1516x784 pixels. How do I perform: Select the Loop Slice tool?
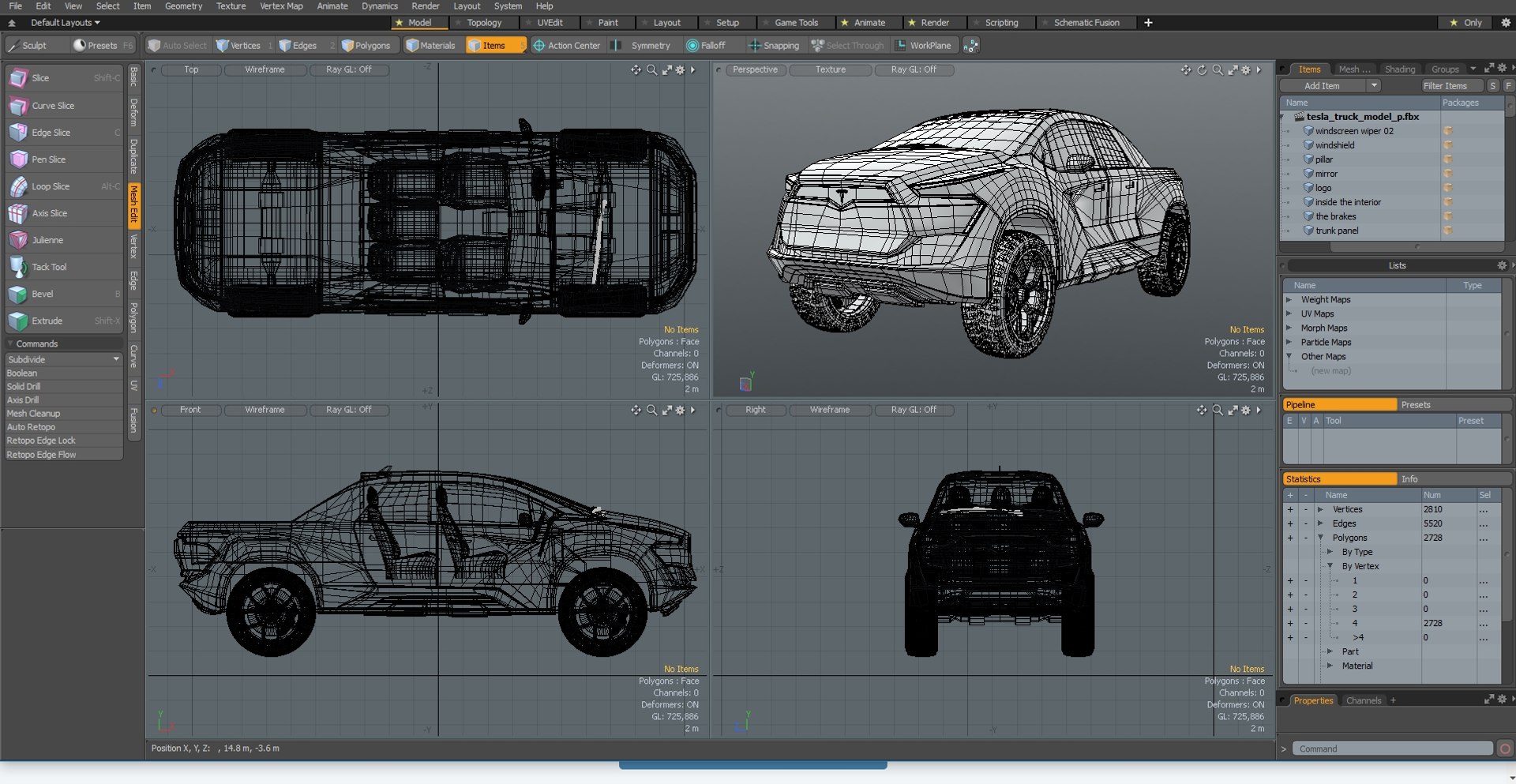click(63, 186)
